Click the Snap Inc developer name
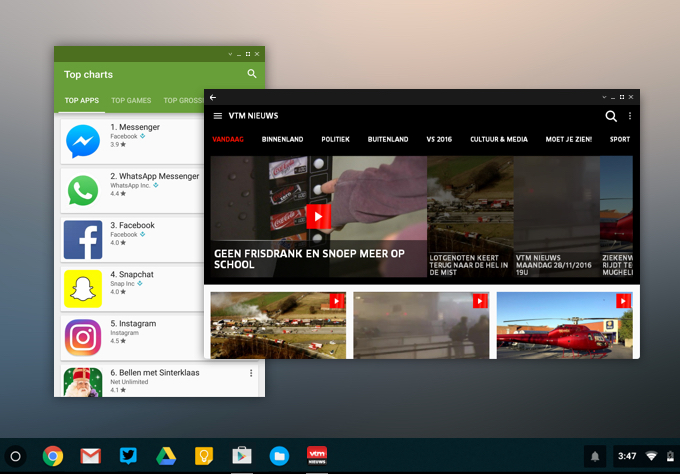 click(122, 284)
